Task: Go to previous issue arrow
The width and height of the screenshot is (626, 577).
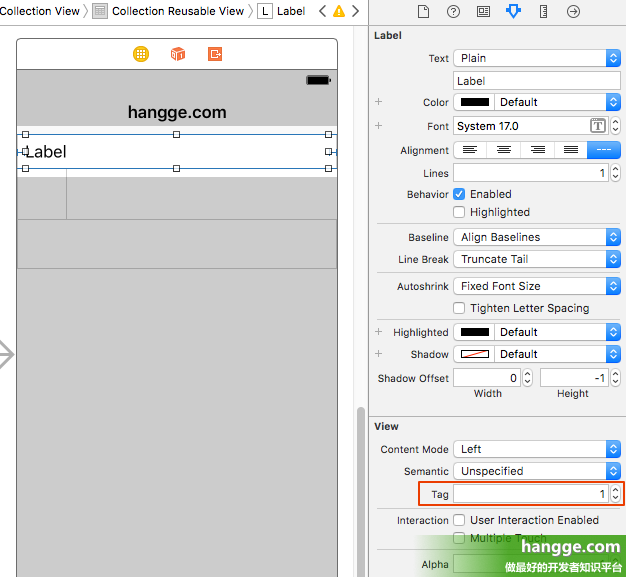Action: [x=323, y=11]
